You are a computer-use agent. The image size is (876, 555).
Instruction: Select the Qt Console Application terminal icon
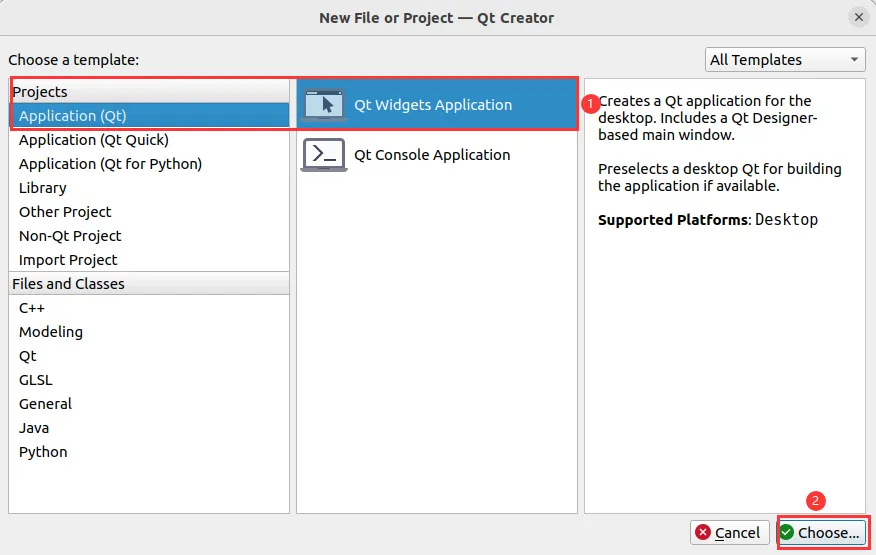point(324,155)
